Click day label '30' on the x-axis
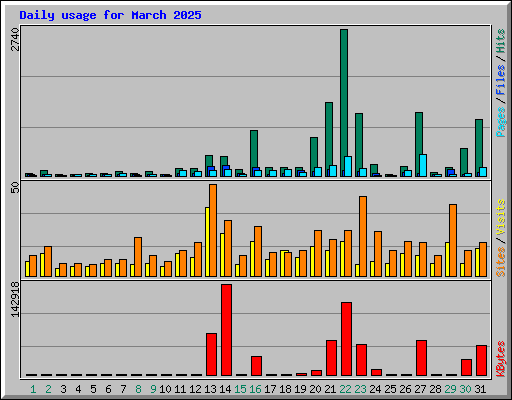512x400 pixels. (x=465, y=389)
